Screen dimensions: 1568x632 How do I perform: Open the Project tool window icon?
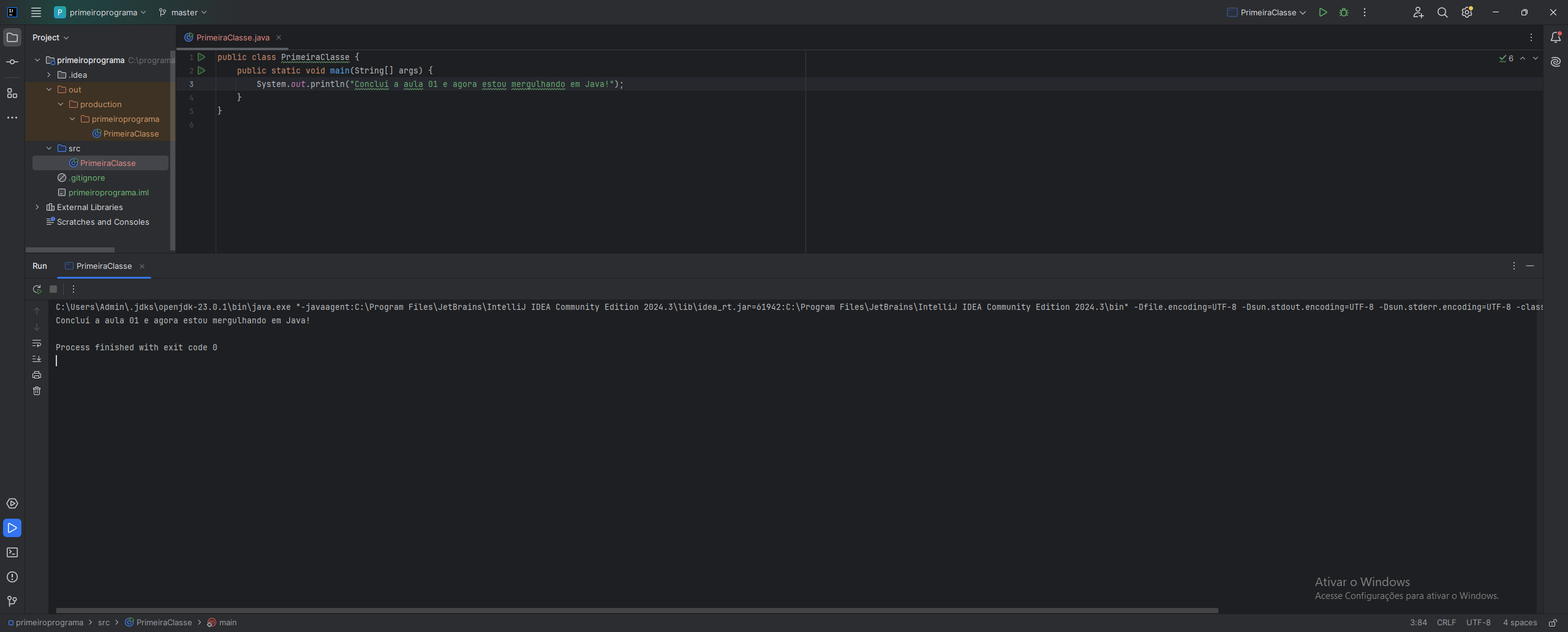pyautogui.click(x=12, y=37)
